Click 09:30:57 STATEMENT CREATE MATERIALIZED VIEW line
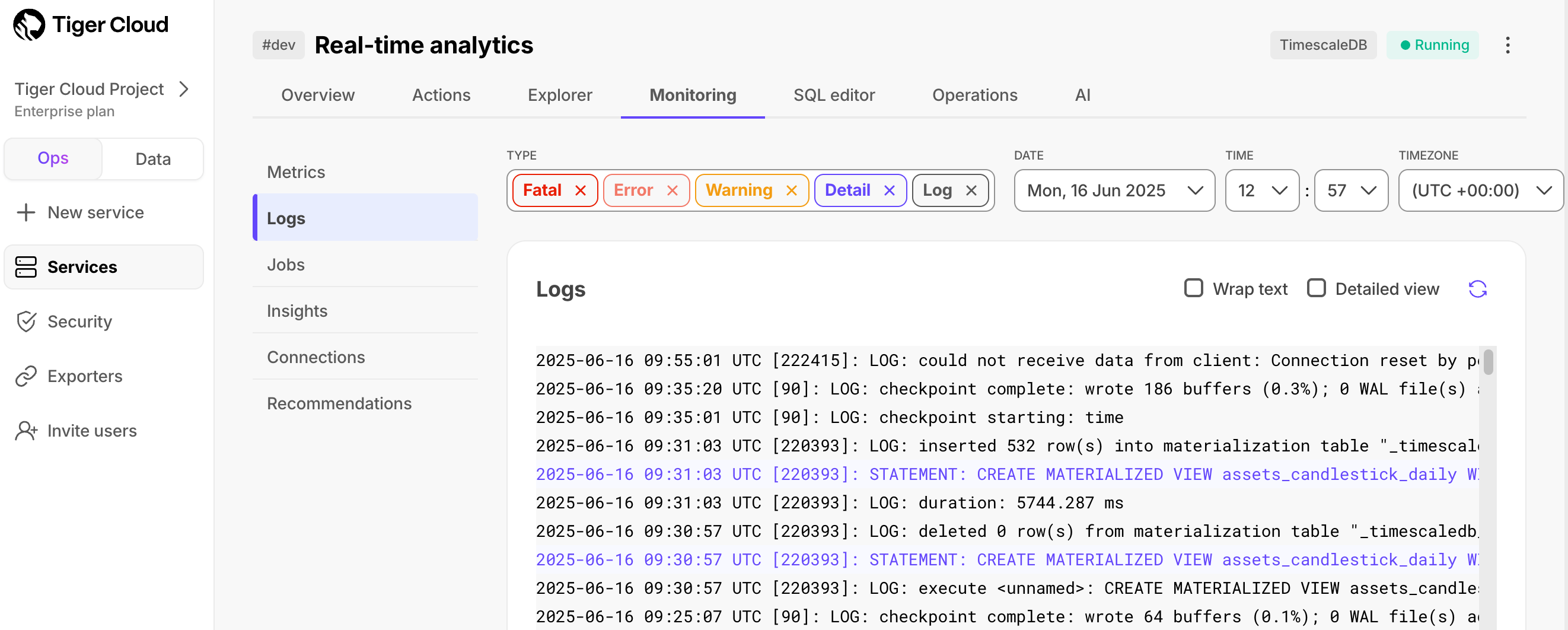1568x630 pixels. click(x=1008, y=559)
